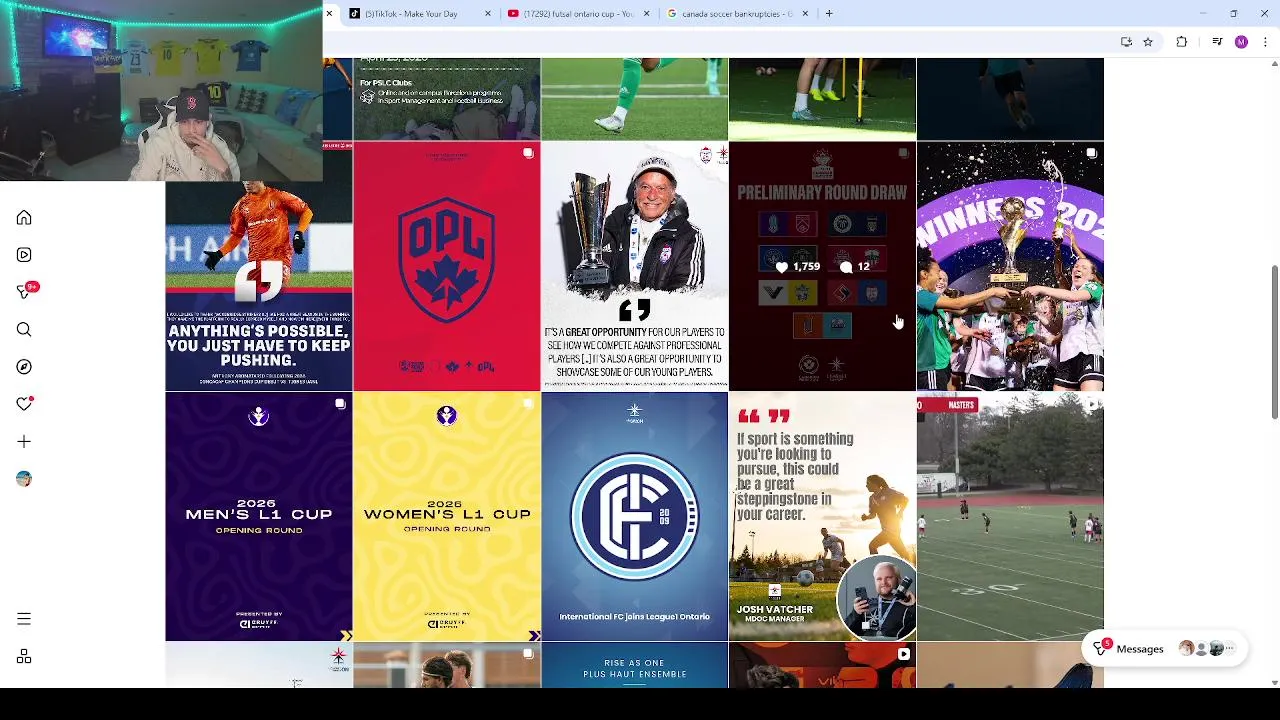Open the 2026 Men's L1 Cup post

259,516
